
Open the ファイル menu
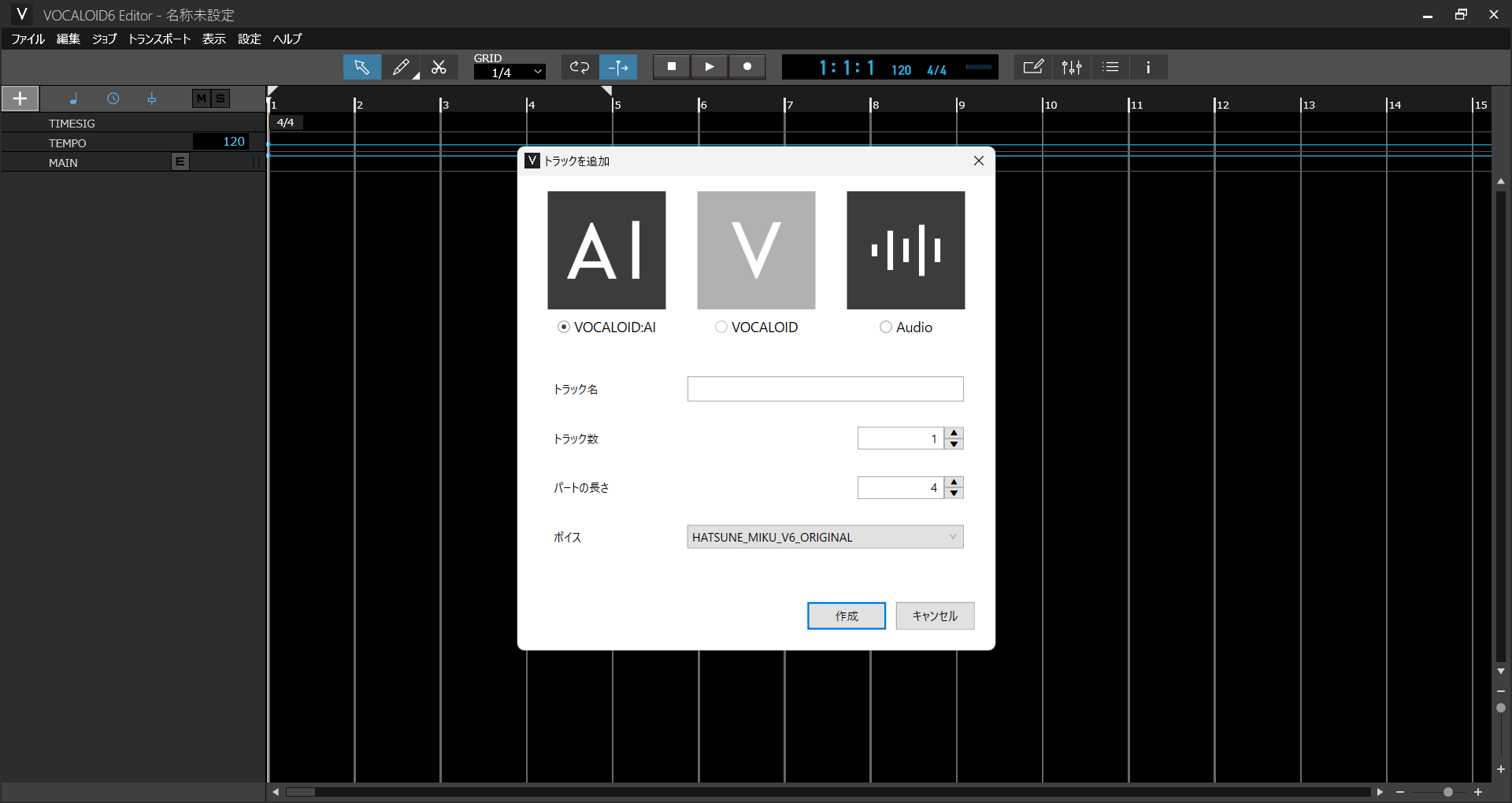point(28,39)
